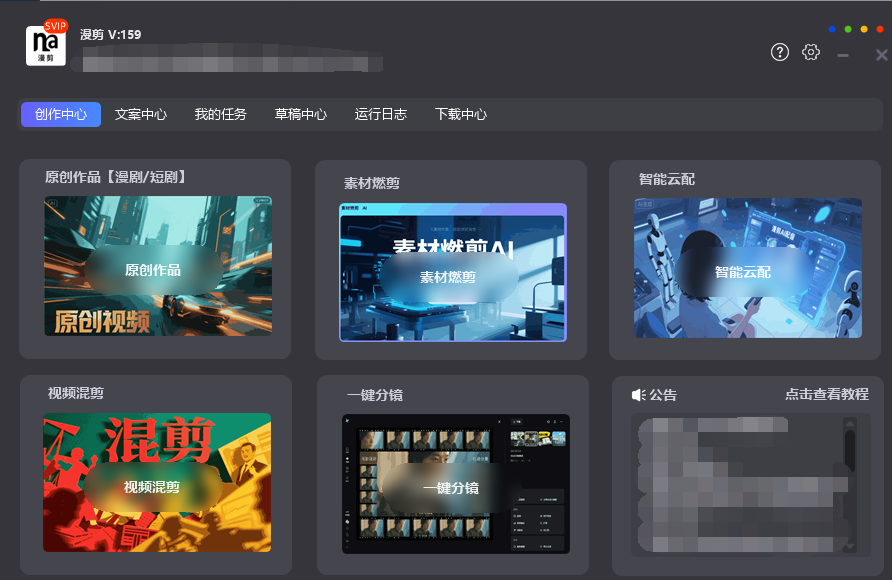Click the red status dot
Viewport: 892px width, 580px height.
coord(880,29)
